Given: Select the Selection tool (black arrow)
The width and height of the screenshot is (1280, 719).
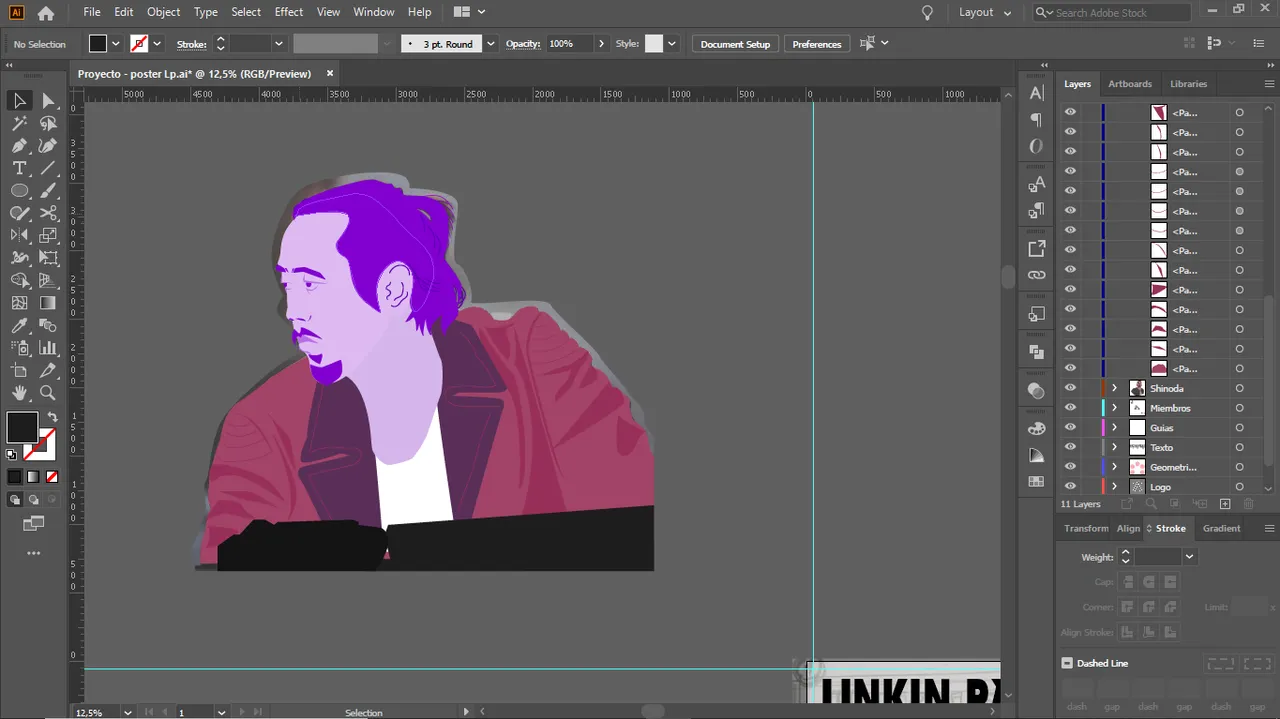Looking at the screenshot, I should point(19,100).
